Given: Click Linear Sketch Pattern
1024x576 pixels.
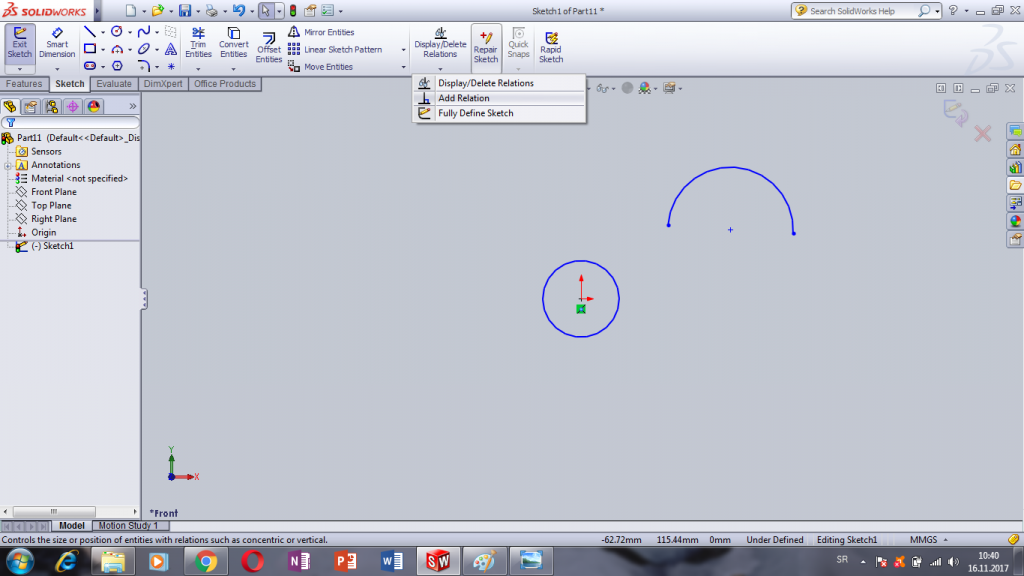Looking at the screenshot, I should point(335,50).
